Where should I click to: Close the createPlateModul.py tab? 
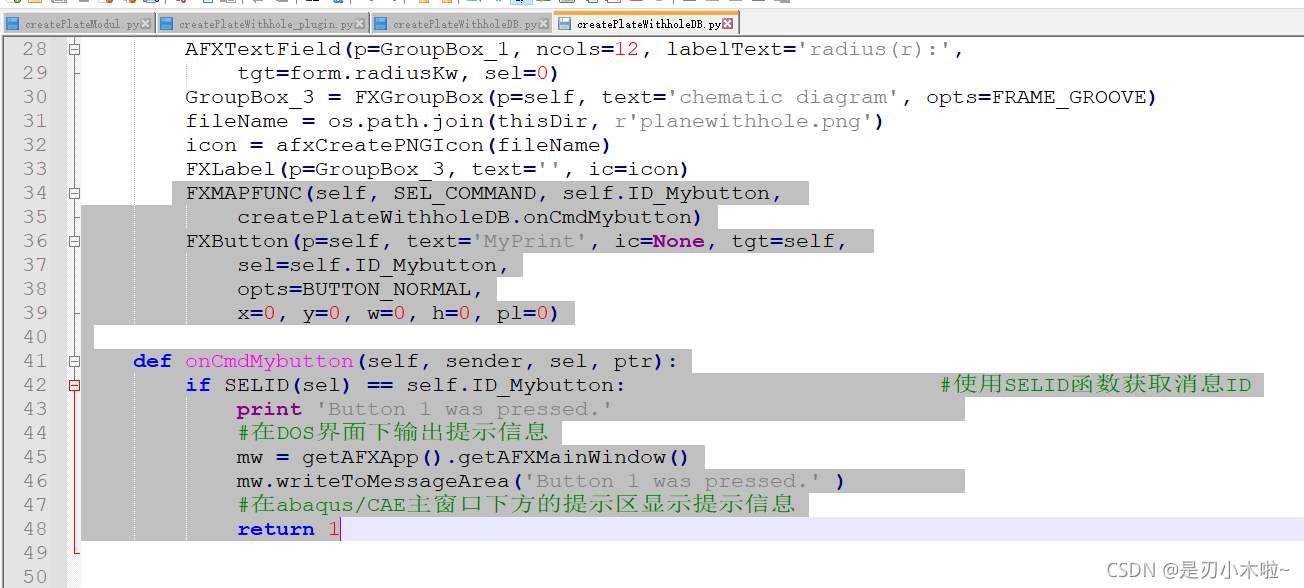(147, 23)
